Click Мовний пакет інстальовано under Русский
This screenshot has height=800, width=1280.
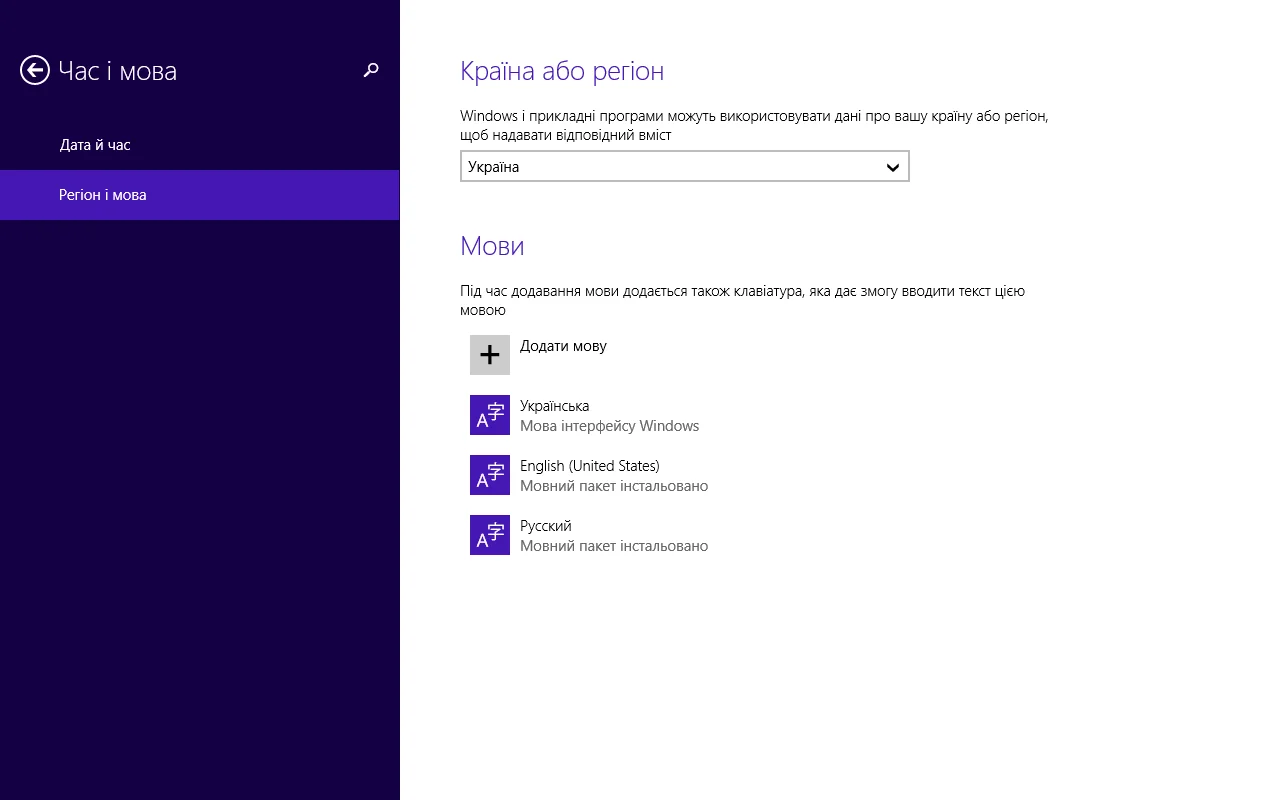[614, 546]
